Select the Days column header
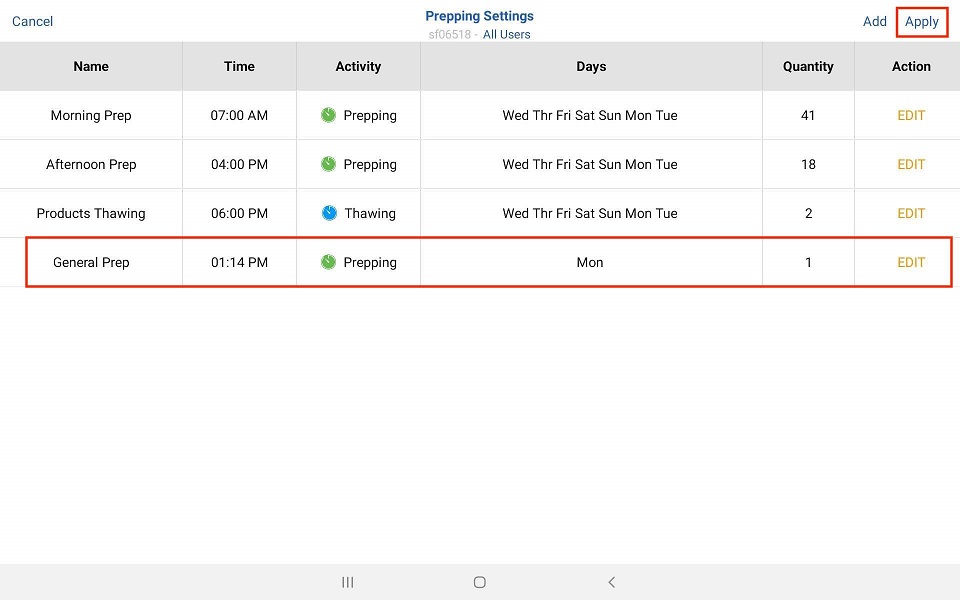Viewport: 960px width, 600px height. coord(591,66)
